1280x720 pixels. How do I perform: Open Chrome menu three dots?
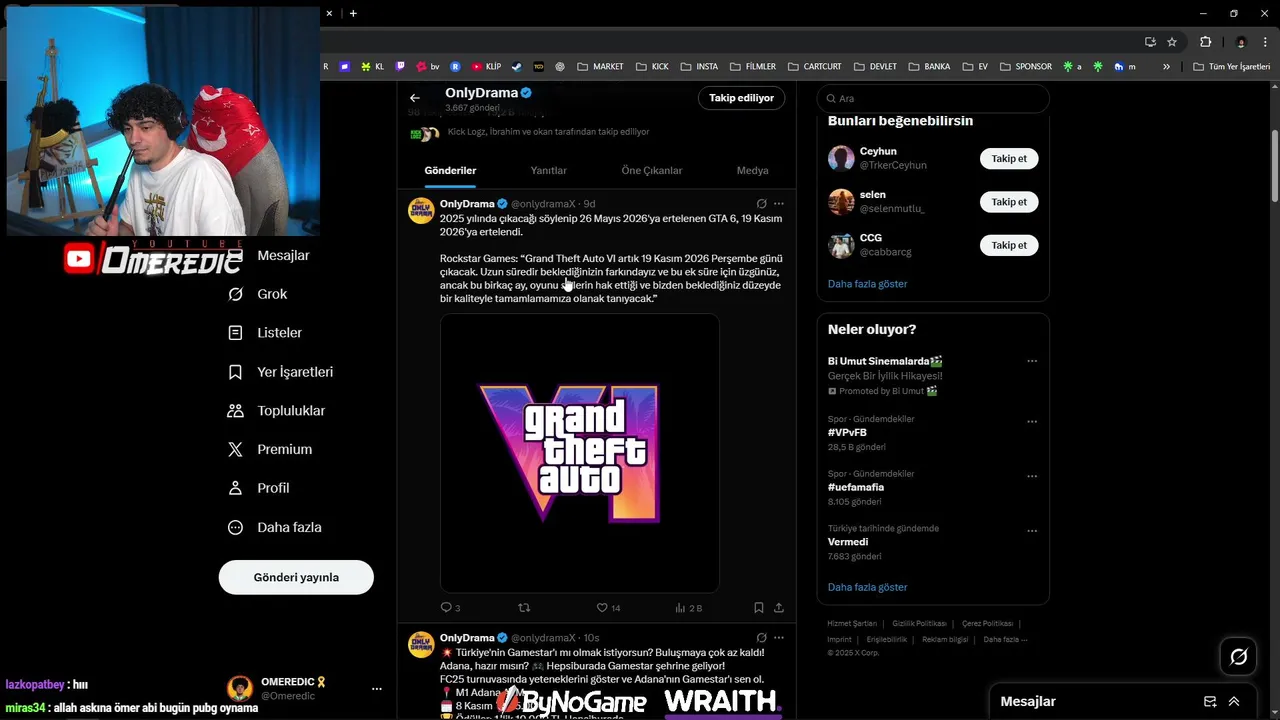[x=1266, y=42]
